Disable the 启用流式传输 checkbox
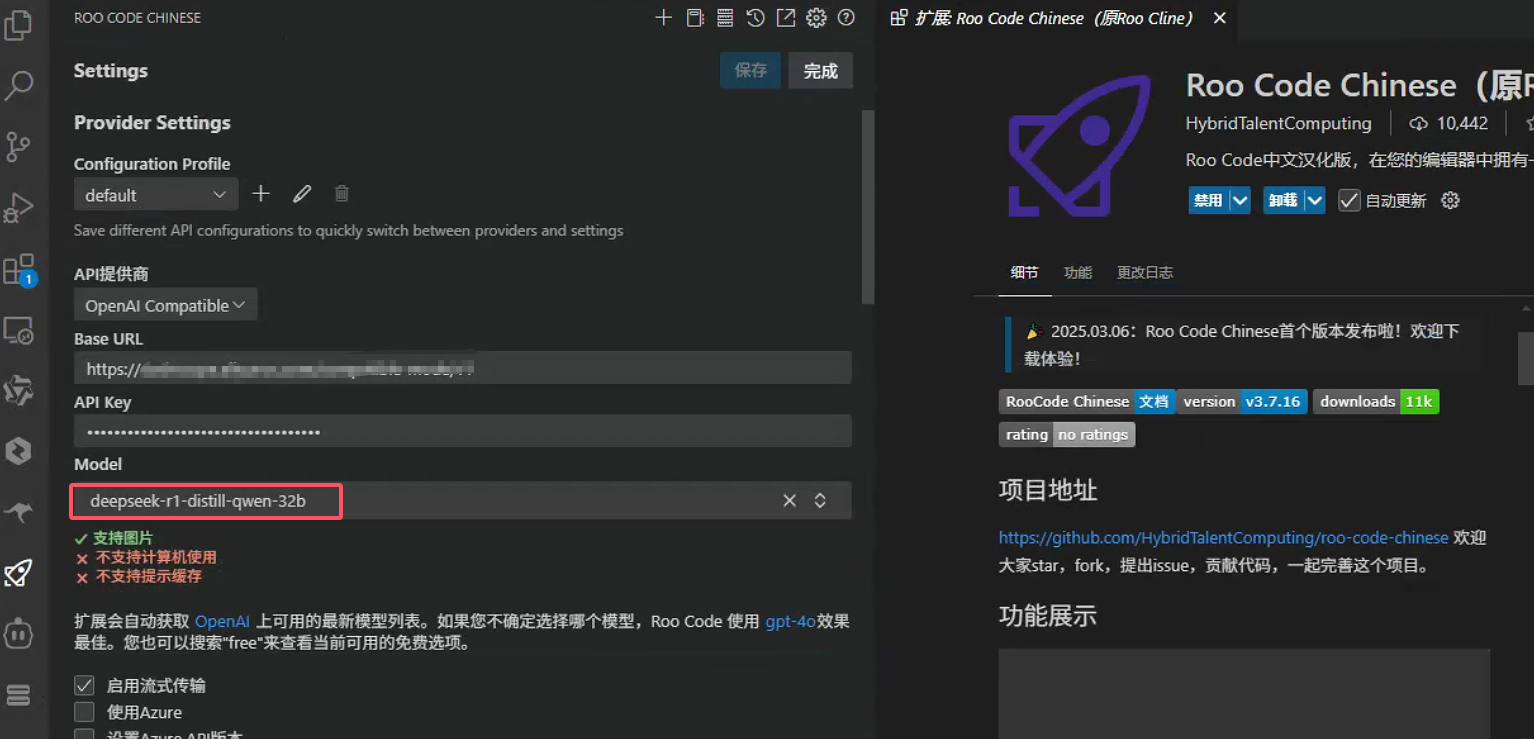Screen dimensions: 1534x739 [85, 685]
